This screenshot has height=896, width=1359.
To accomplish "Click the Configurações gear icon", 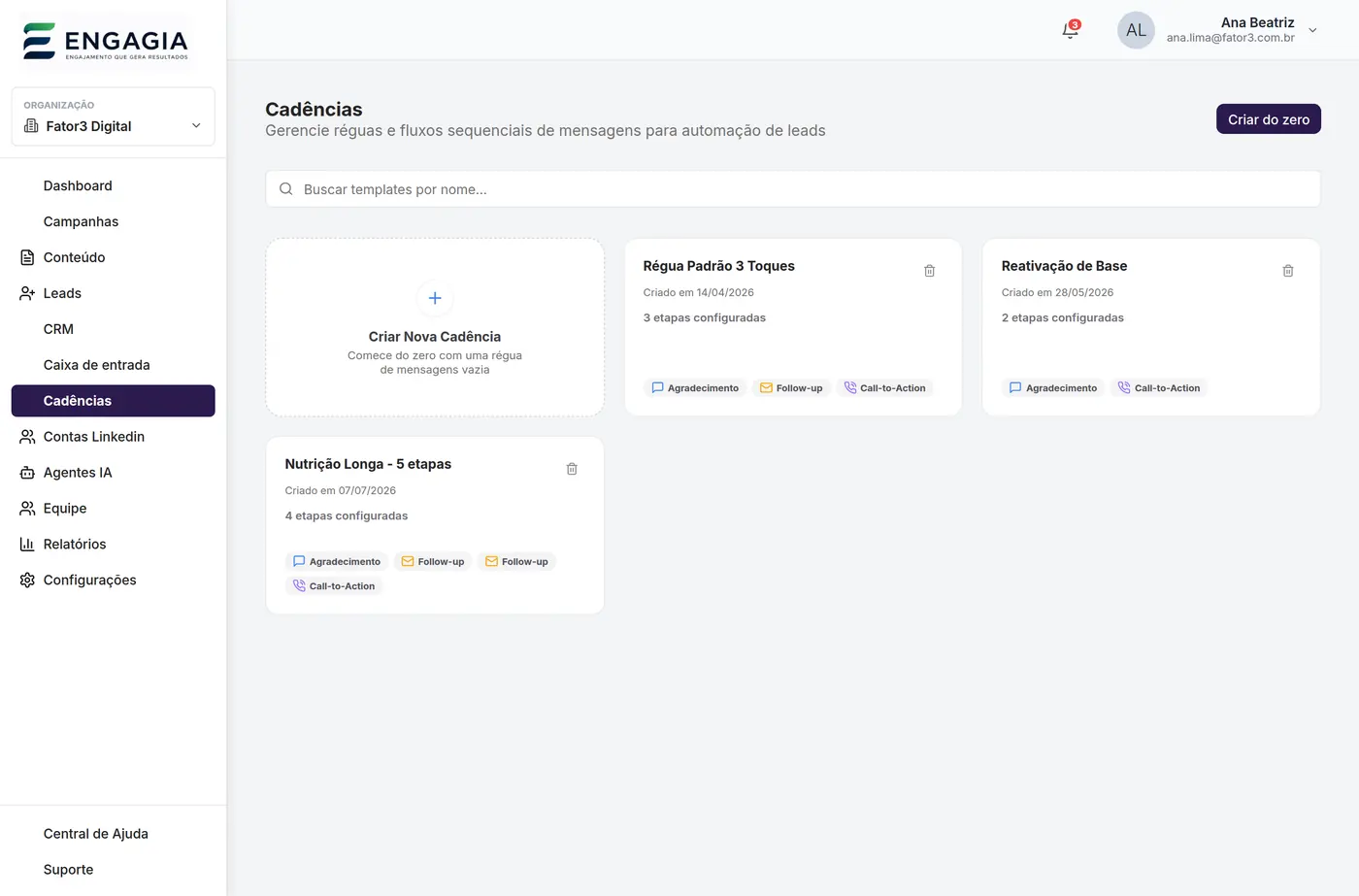I will click(x=27, y=581).
